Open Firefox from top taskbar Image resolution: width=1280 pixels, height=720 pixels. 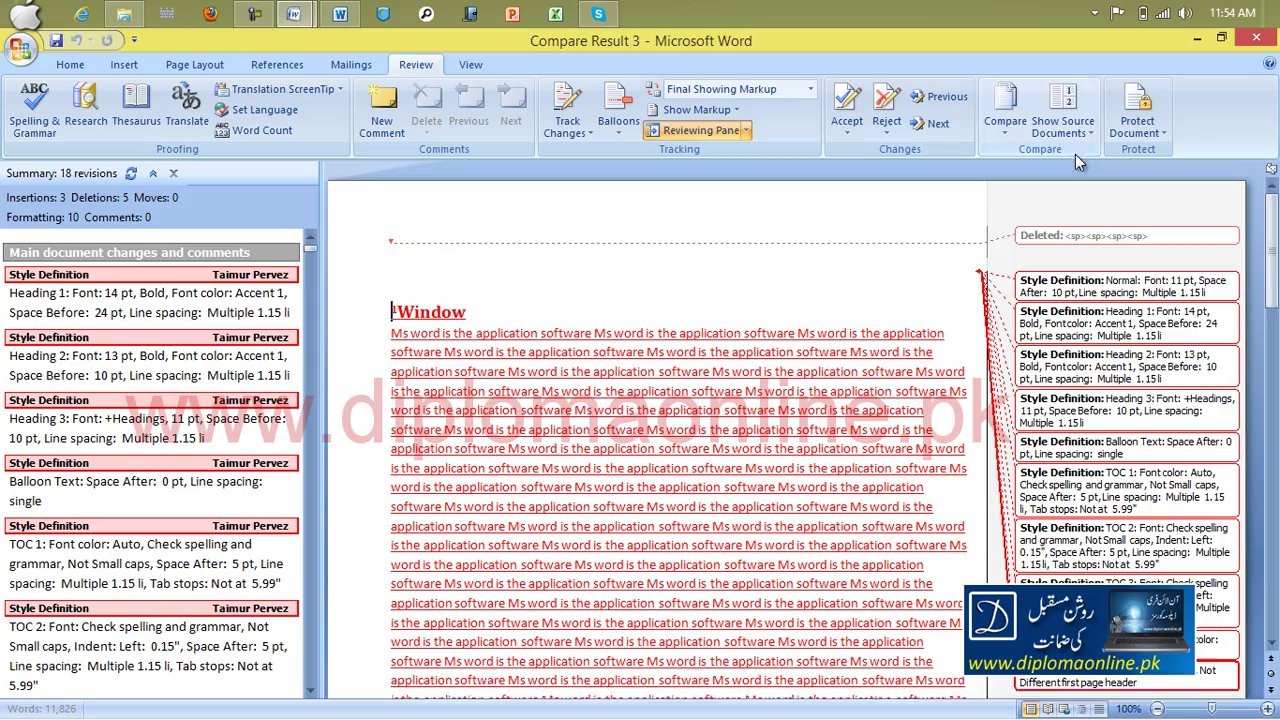tap(210, 13)
